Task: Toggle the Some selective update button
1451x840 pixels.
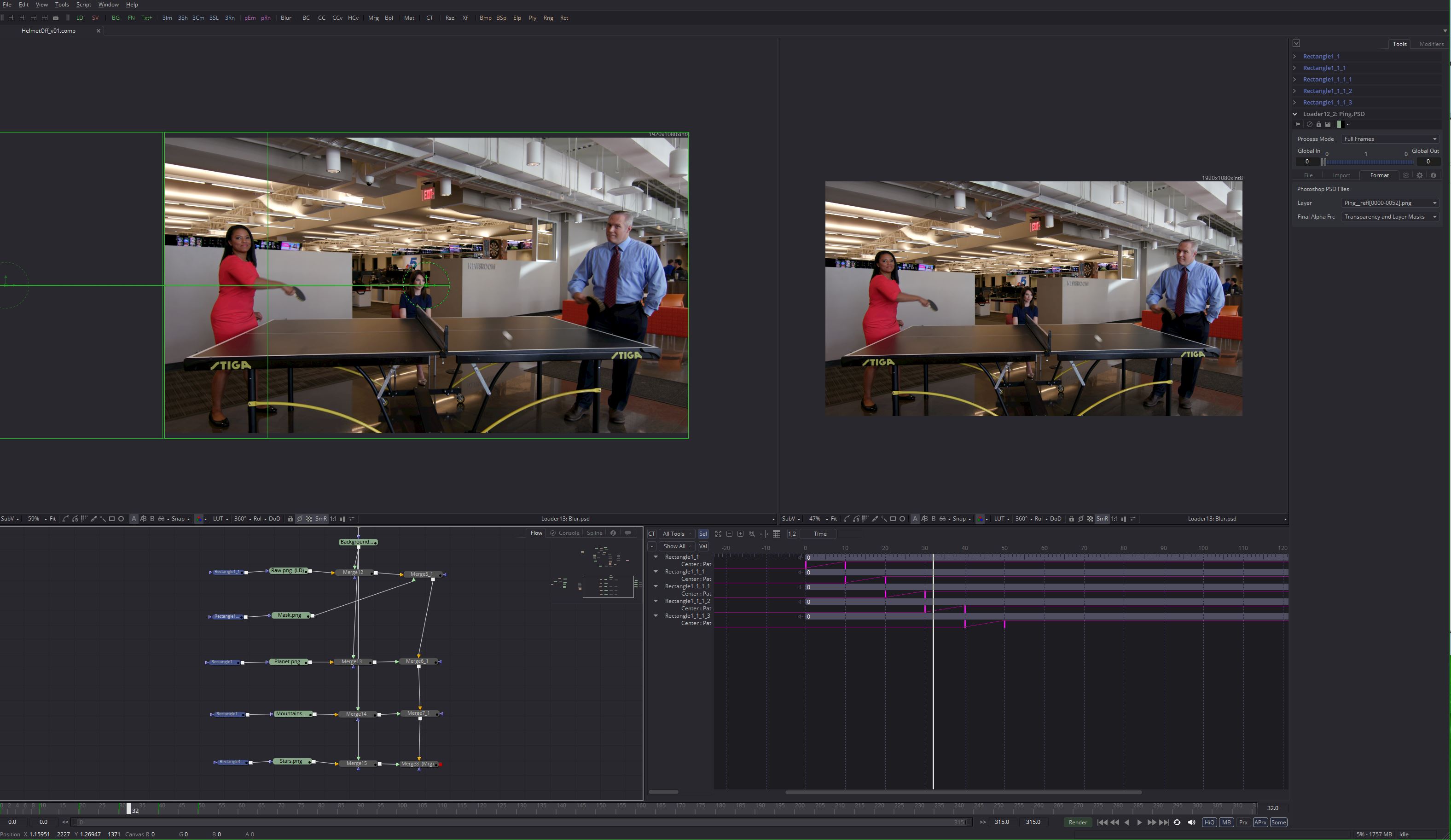Action: coord(1279,822)
